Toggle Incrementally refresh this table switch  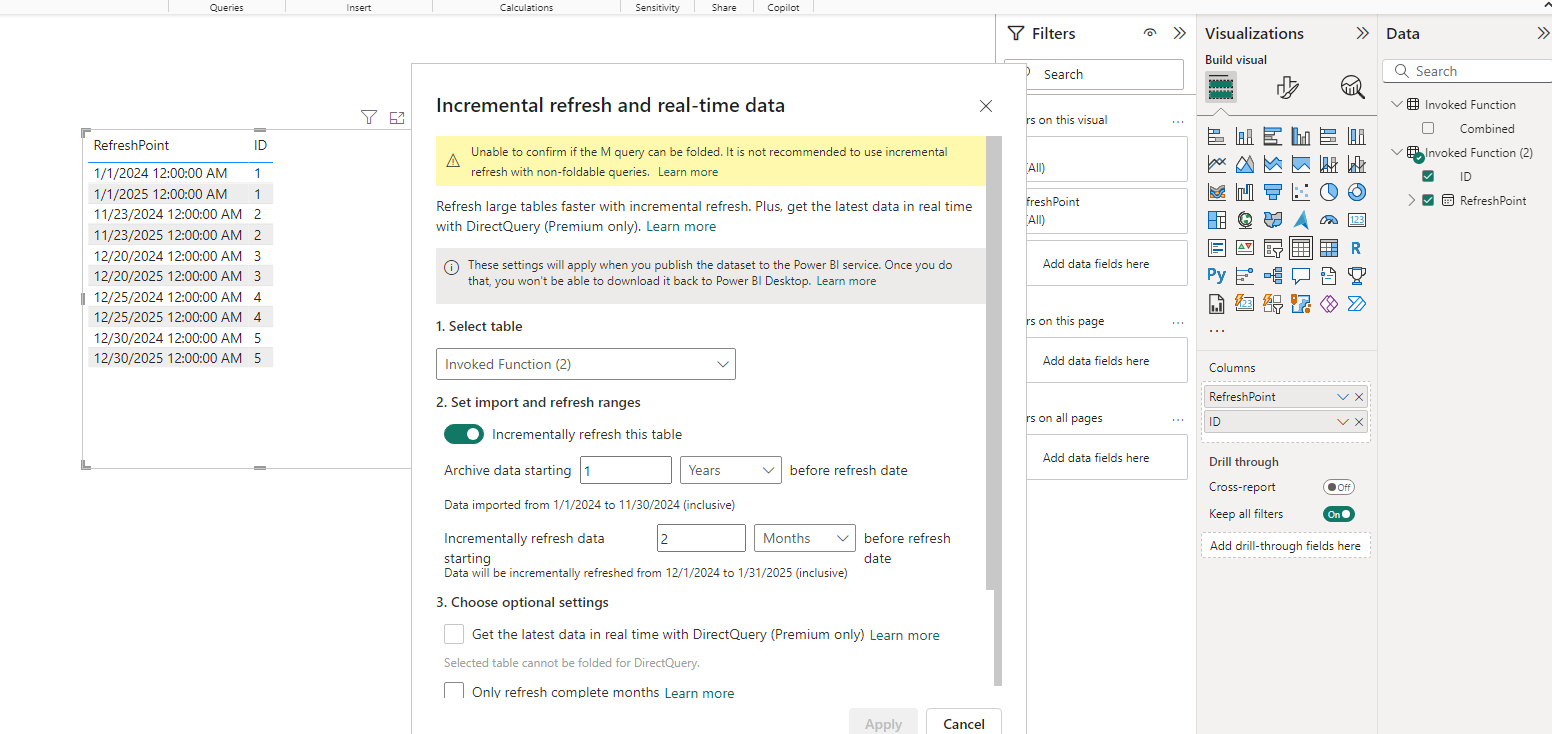[x=464, y=434]
